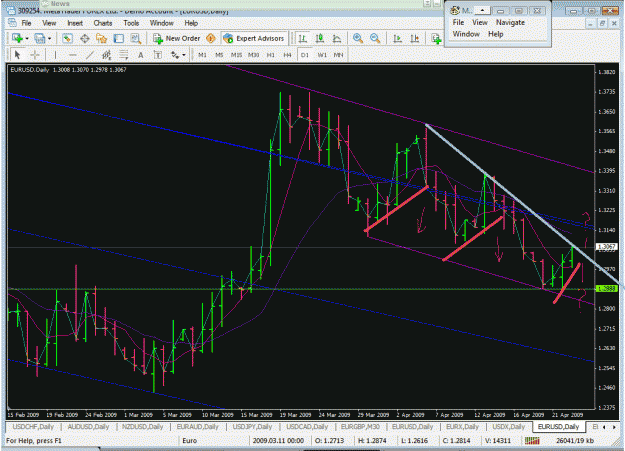Open the Charts menu

click(103, 23)
